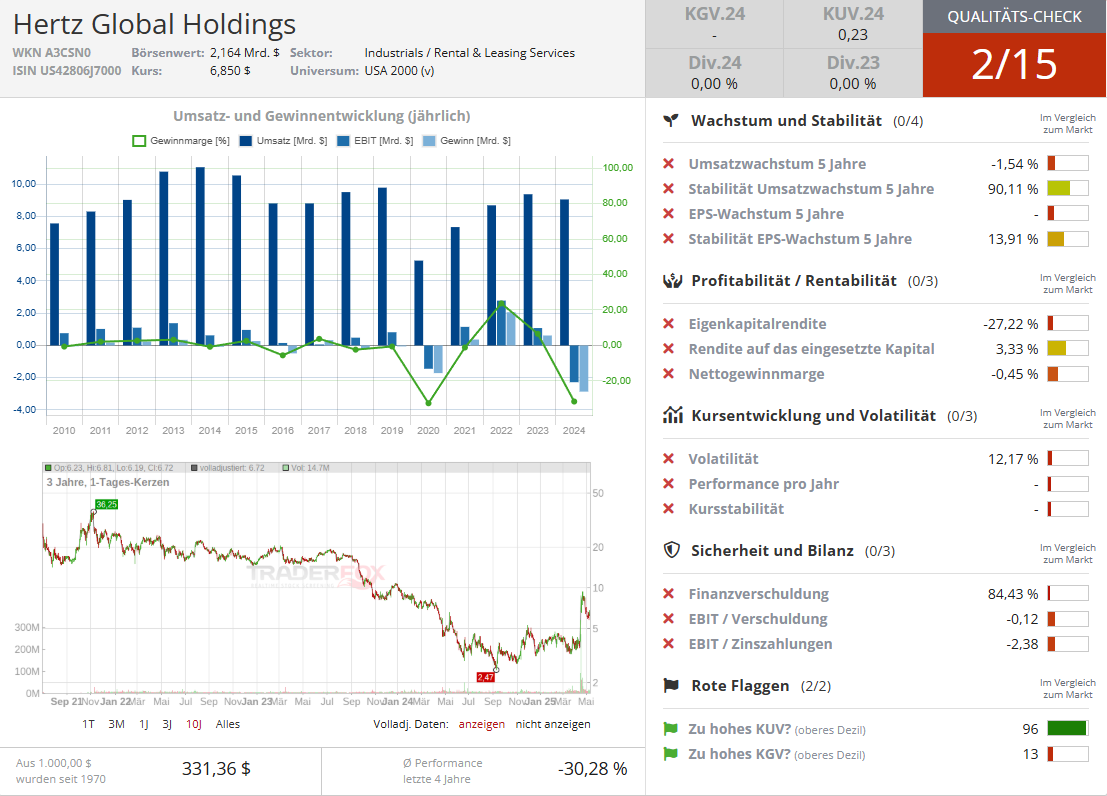Open Eigenkapitalrendite metric
Viewport: 1107px width, 796px height.
pos(758,323)
